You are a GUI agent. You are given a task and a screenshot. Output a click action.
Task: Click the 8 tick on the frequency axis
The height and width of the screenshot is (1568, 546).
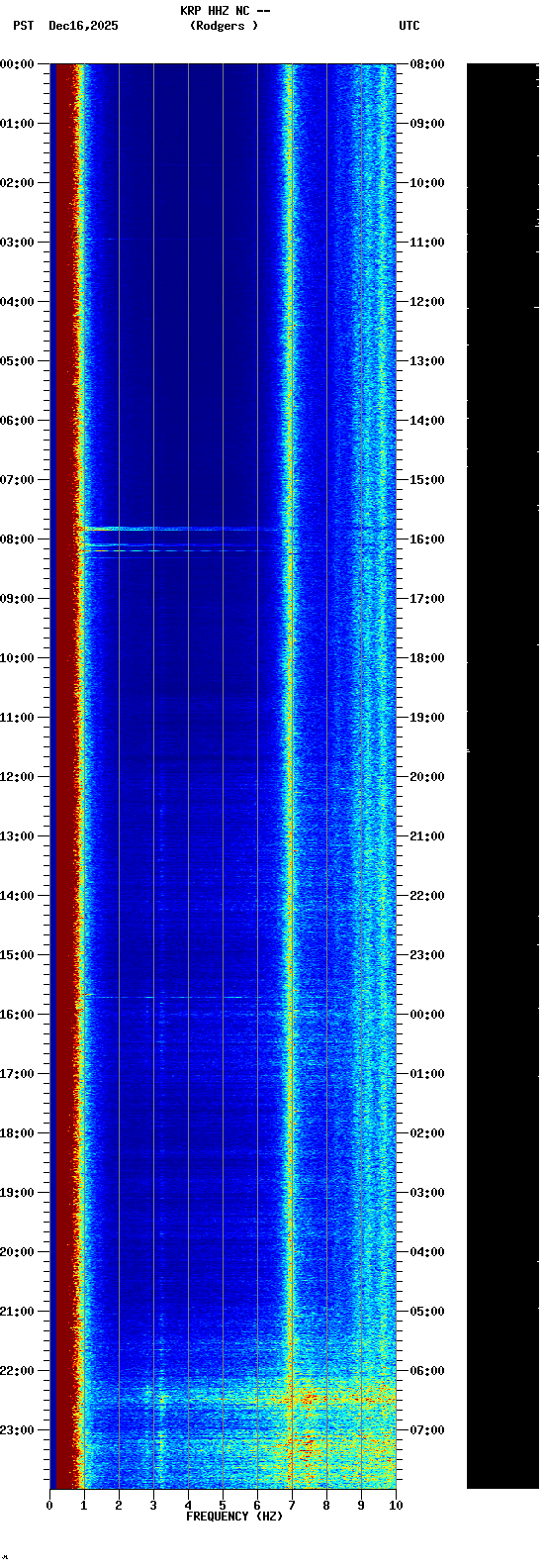tap(326, 1506)
